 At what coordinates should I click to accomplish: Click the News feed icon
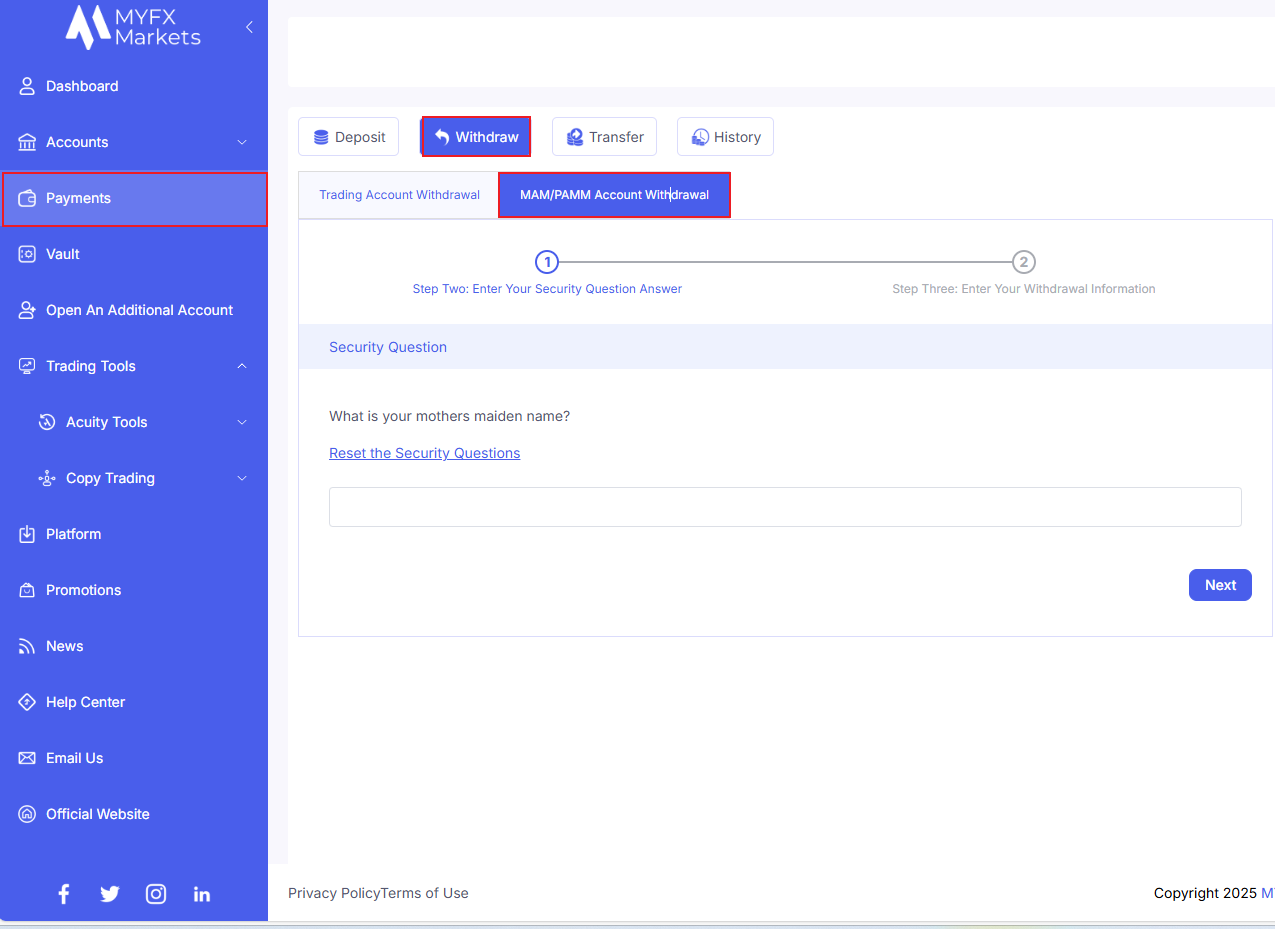(27, 646)
